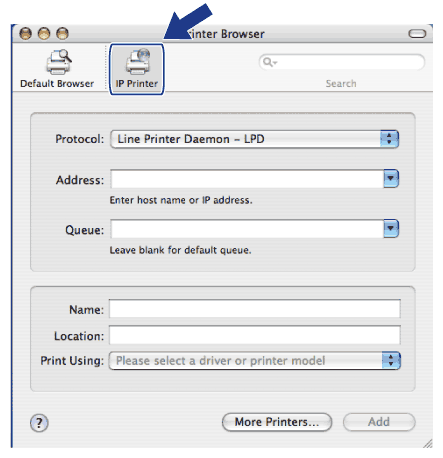Close the Printer Browser window
The width and height of the screenshot is (443, 458).
(25, 33)
